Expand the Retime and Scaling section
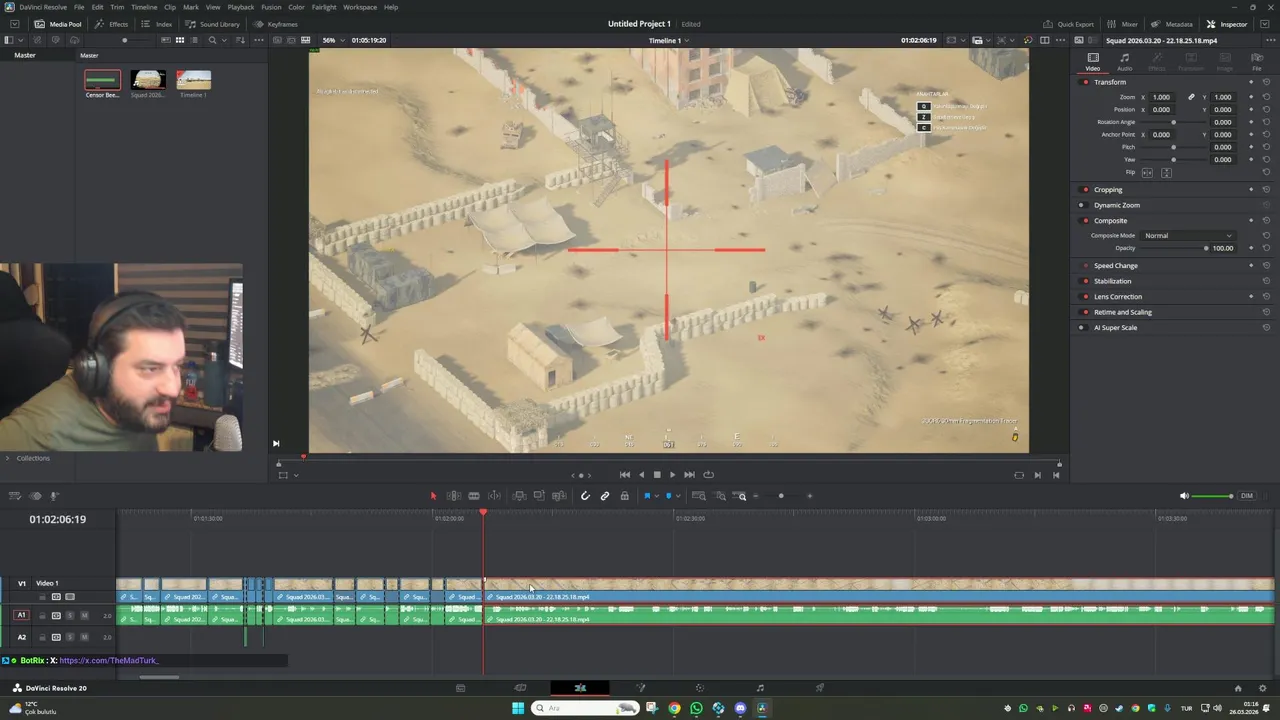This screenshot has height=720, width=1280. click(1122, 312)
